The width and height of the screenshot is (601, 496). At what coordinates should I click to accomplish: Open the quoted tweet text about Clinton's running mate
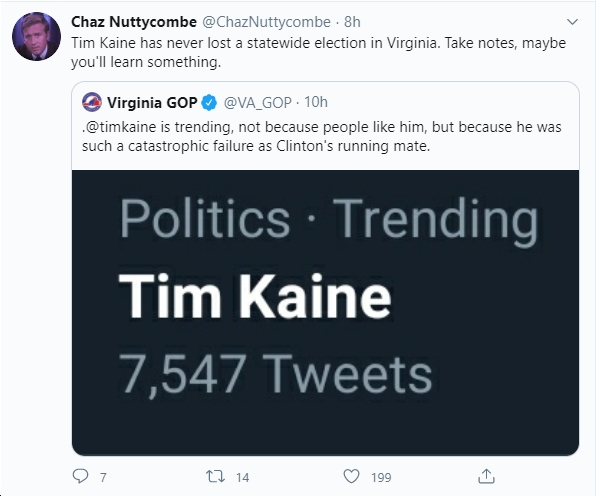coord(322,136)
